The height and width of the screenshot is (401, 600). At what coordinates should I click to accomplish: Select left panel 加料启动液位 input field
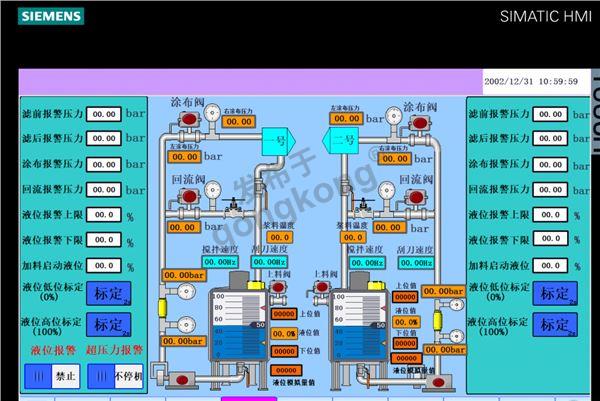click(104, 265)
